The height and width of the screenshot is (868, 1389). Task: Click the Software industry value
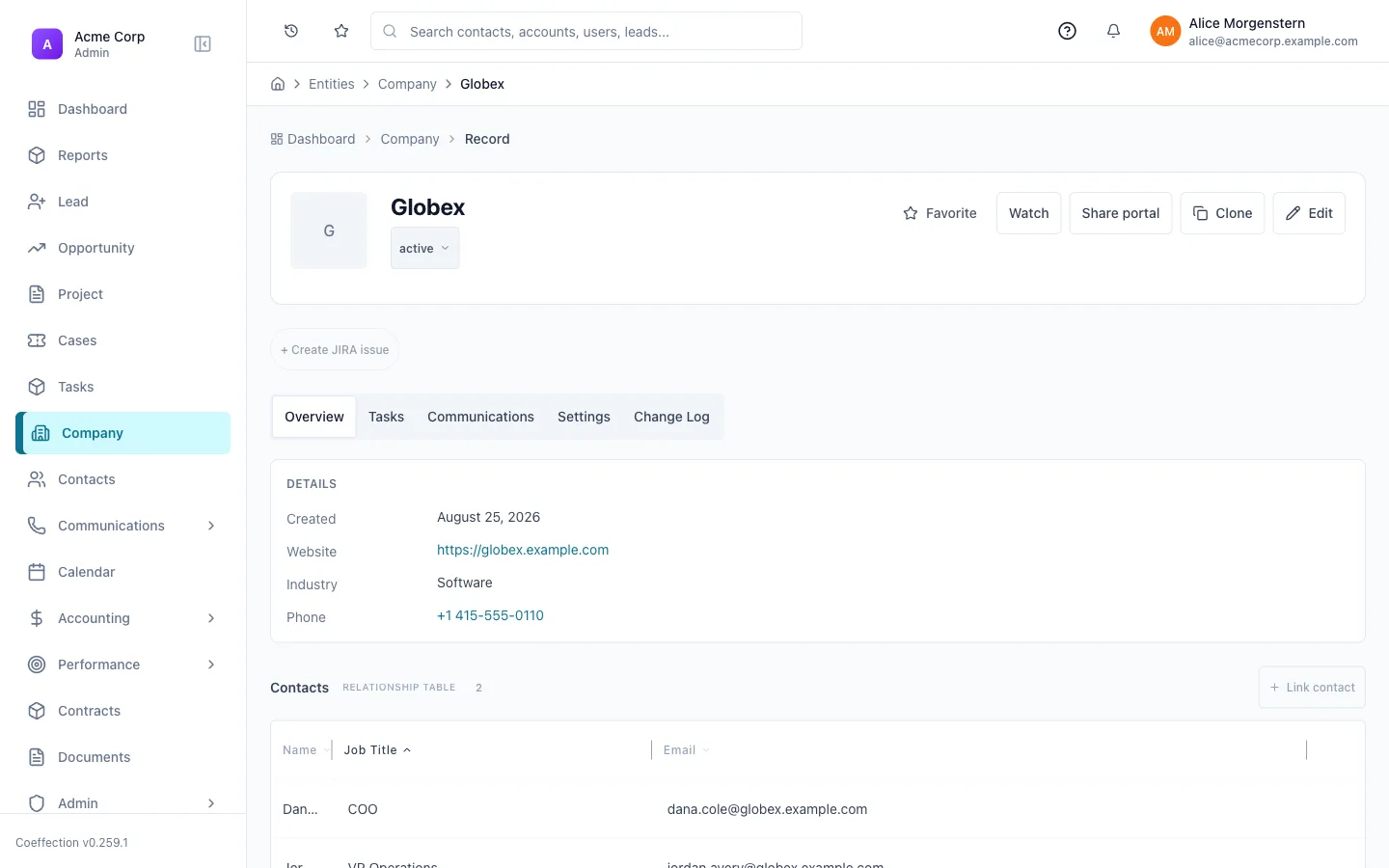tap(465, 583)
